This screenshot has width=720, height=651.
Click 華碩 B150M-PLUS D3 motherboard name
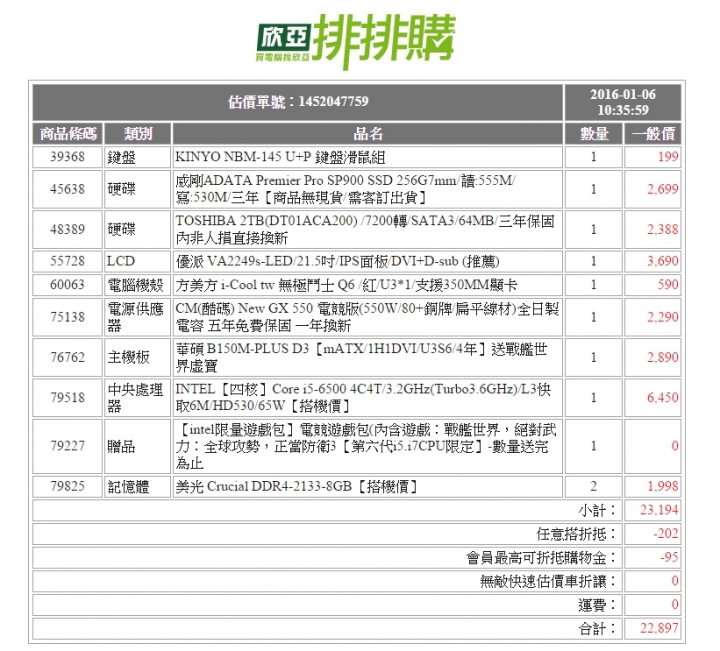[361, 357]
